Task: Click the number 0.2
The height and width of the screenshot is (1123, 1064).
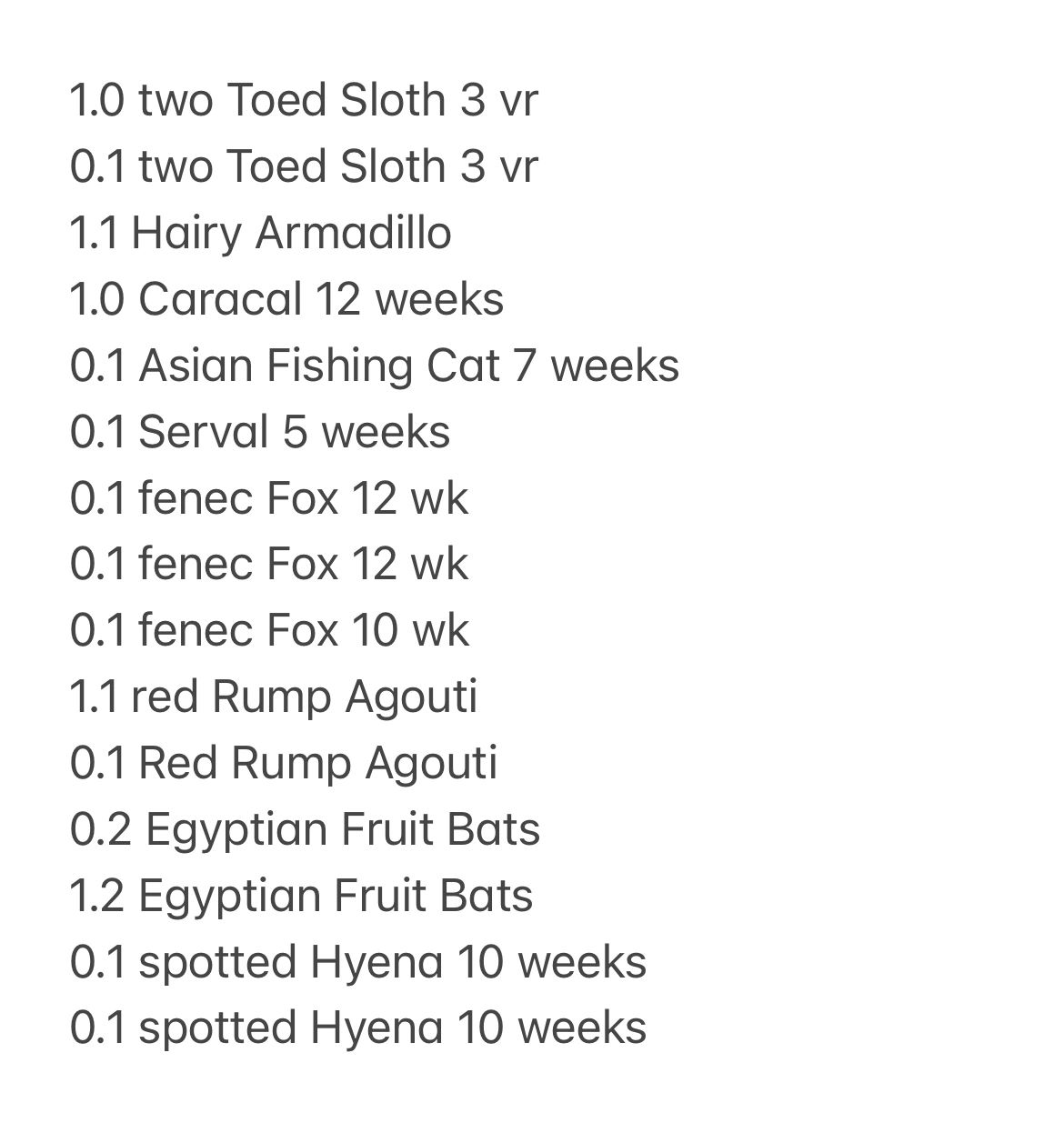Action: pyautogui.click(x=99, y=829)
